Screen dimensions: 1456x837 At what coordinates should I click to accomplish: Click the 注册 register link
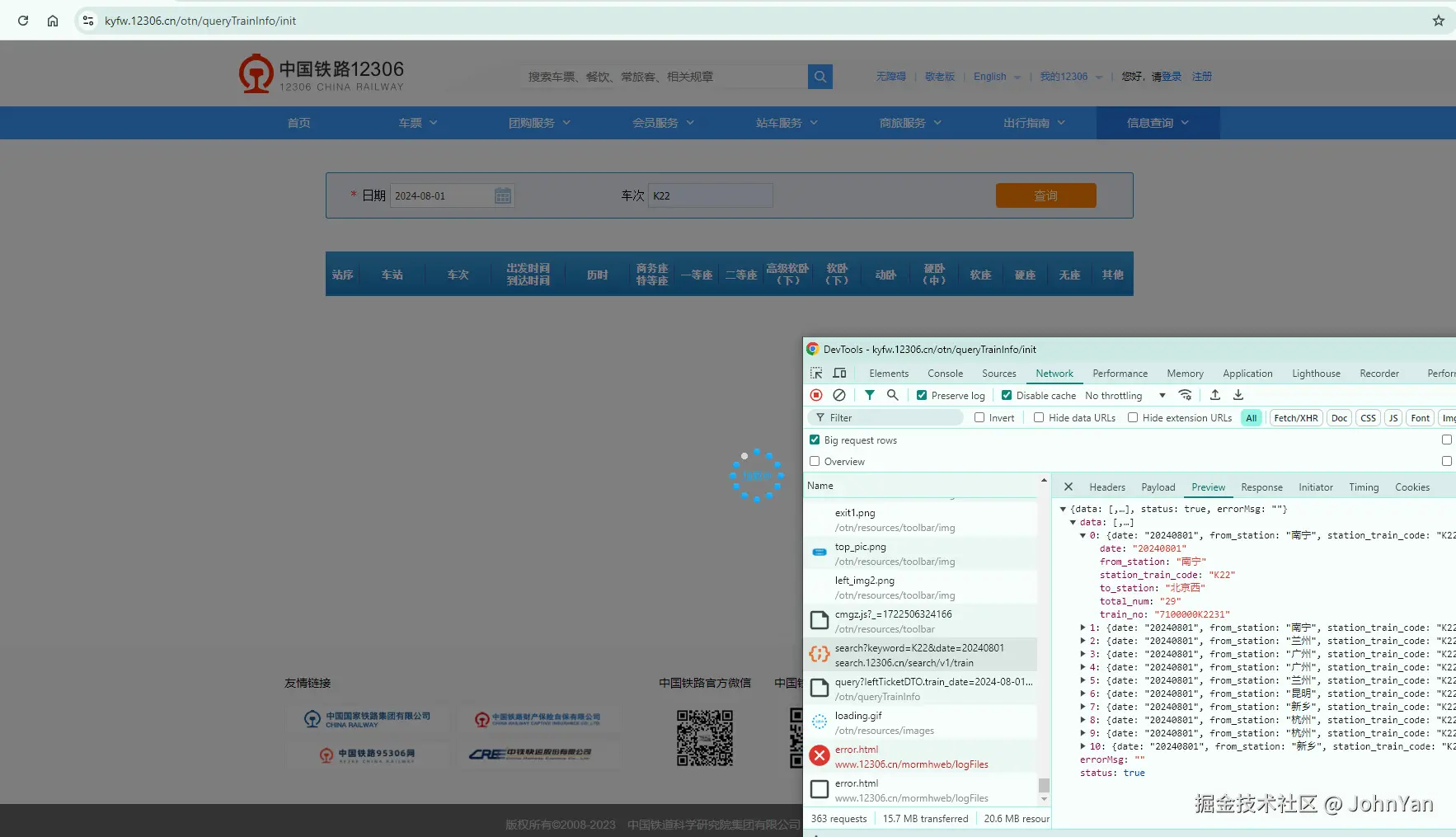pyautogui.click(x=1201, y=77)
